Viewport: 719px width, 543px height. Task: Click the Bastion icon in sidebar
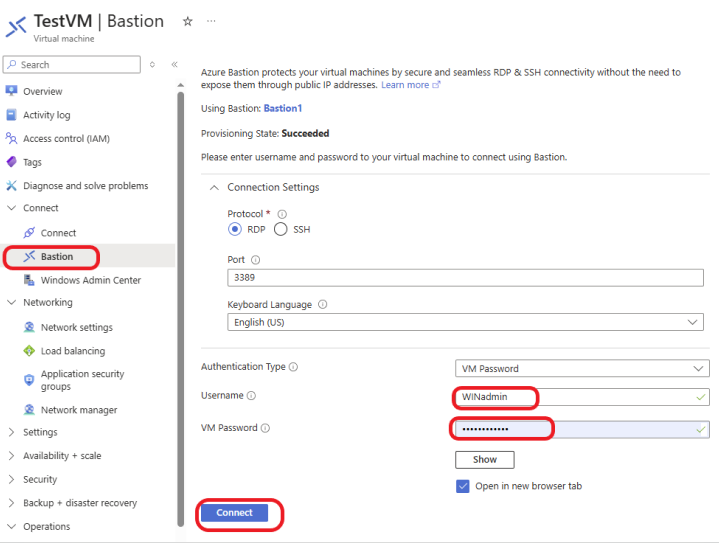click(29, 256)
